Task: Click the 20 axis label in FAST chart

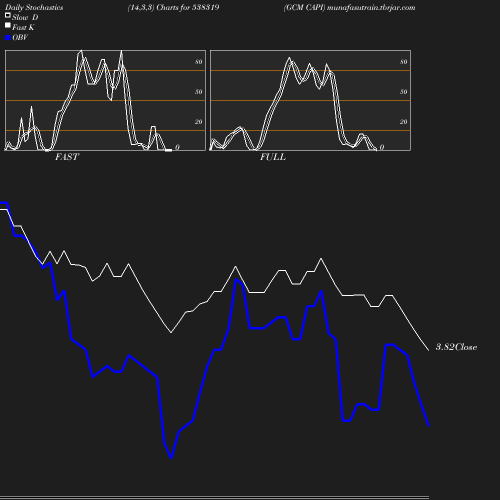Action: coord(199,122)
